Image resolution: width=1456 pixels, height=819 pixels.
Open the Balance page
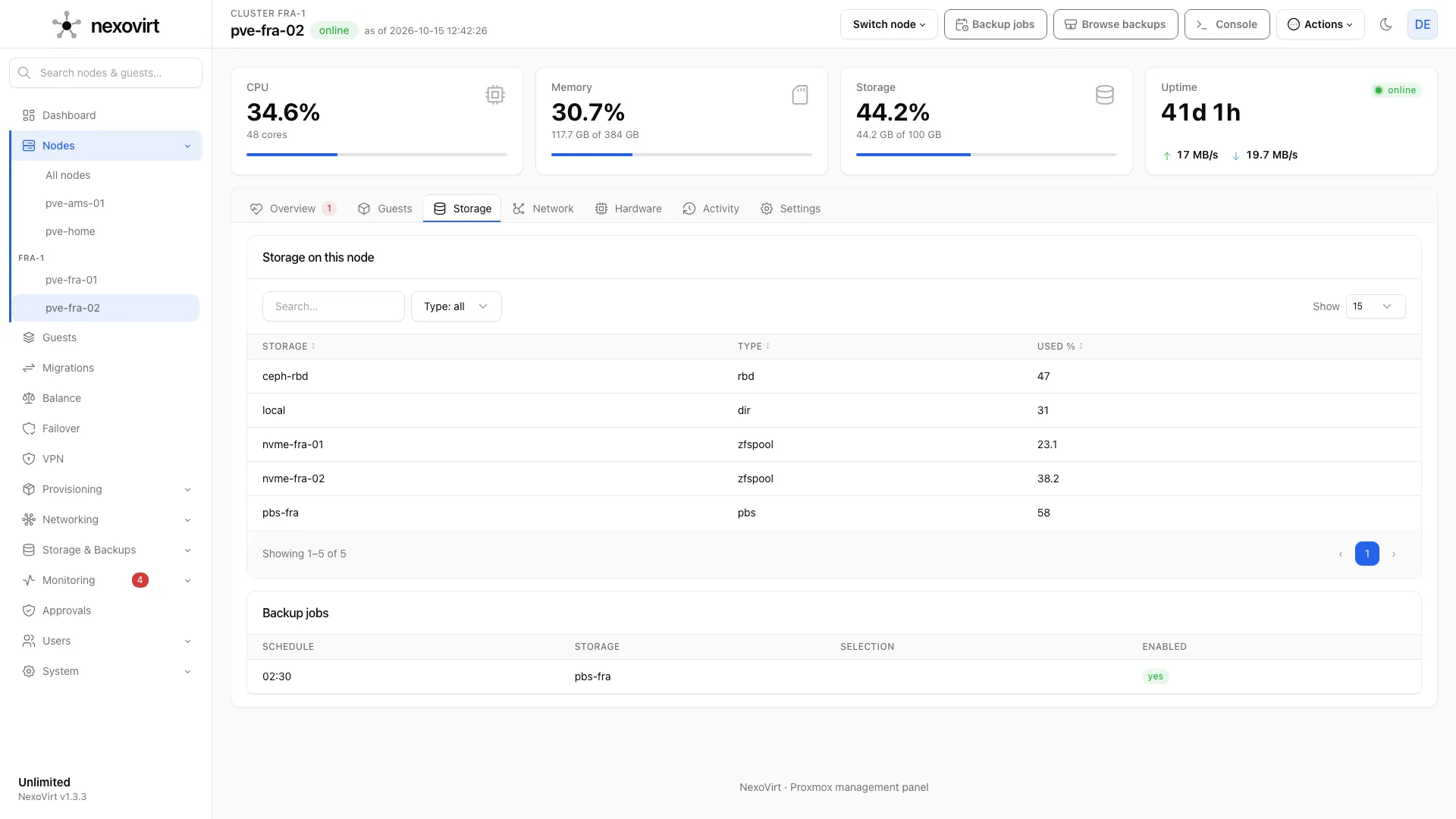coord(106,398)
